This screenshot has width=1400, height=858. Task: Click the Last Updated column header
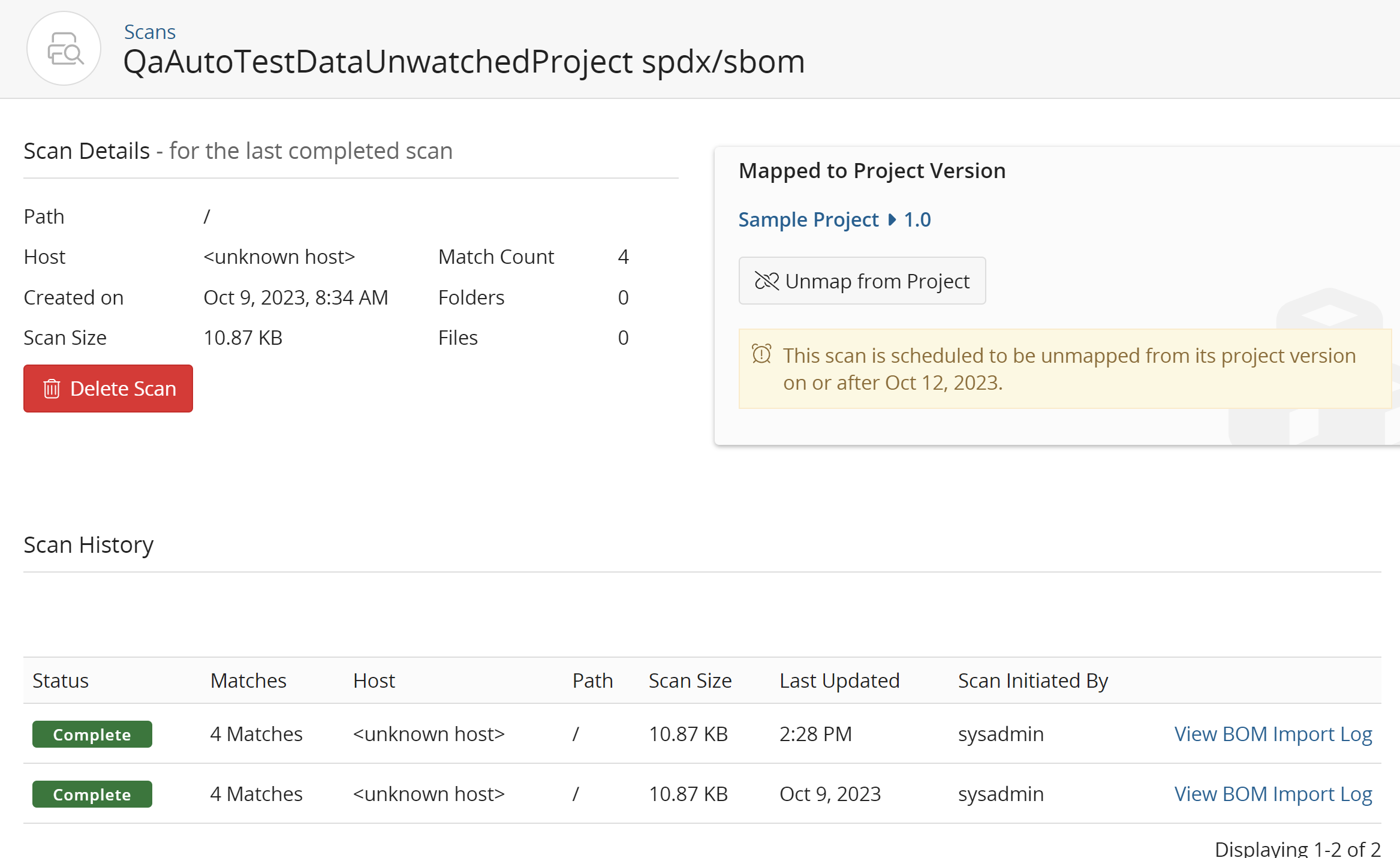[x=839, y=681]
